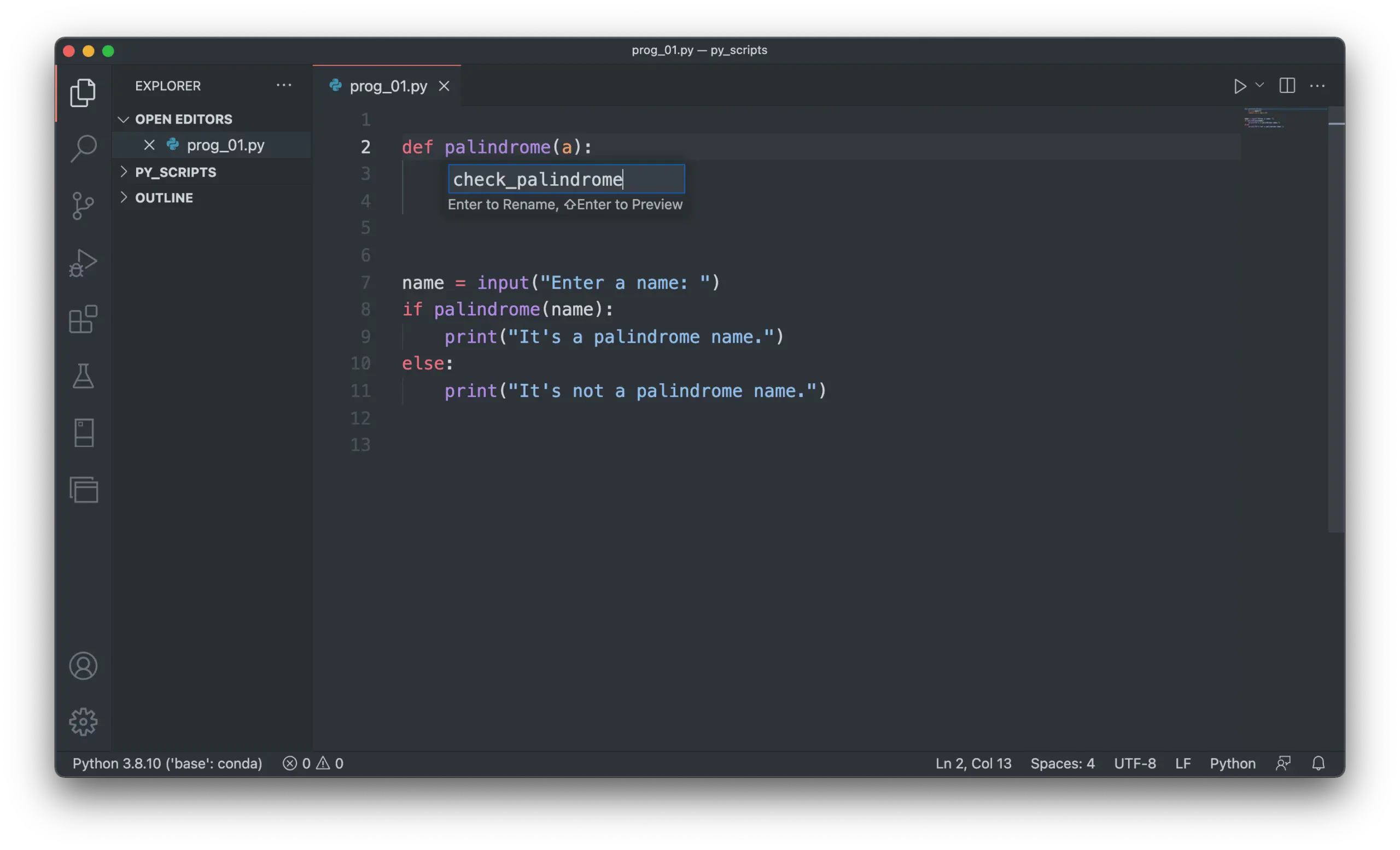Open the Accounts menu

[x=83, y=665]
